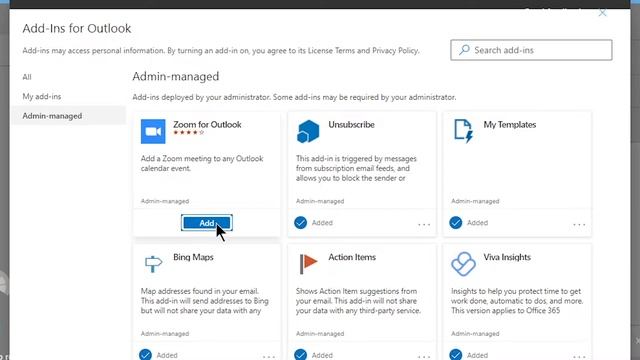Screen dimensions: 640x360
Task: Click the Bing Maps signpost icon
Action: pyautogui.click(x=153, y=264)
